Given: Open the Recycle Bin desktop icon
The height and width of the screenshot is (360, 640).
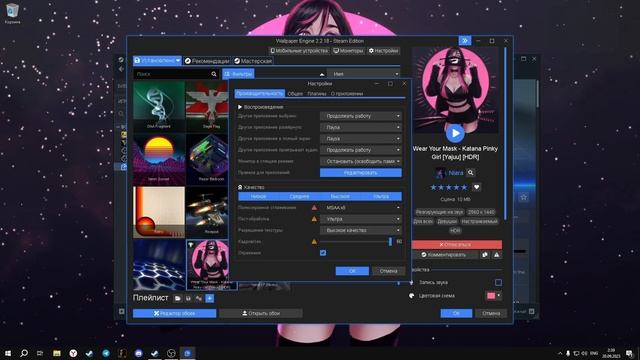Looking at the screenshot, I should click(x=12, y=13).
